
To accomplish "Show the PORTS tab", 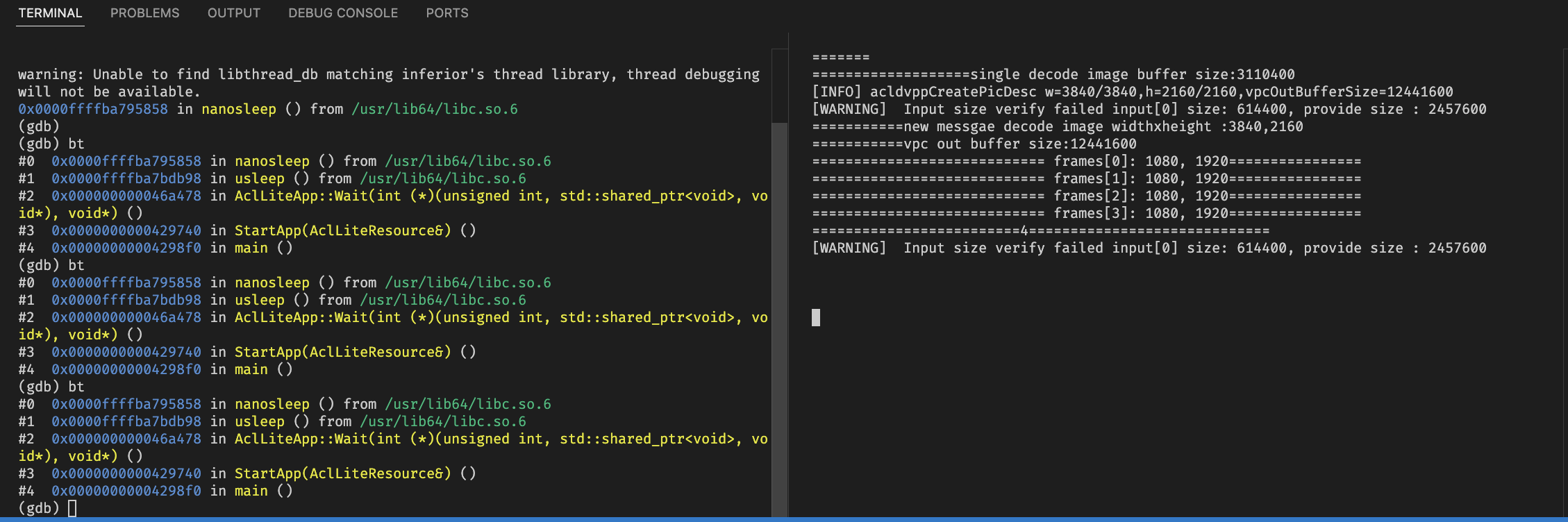I will point(447,13).
